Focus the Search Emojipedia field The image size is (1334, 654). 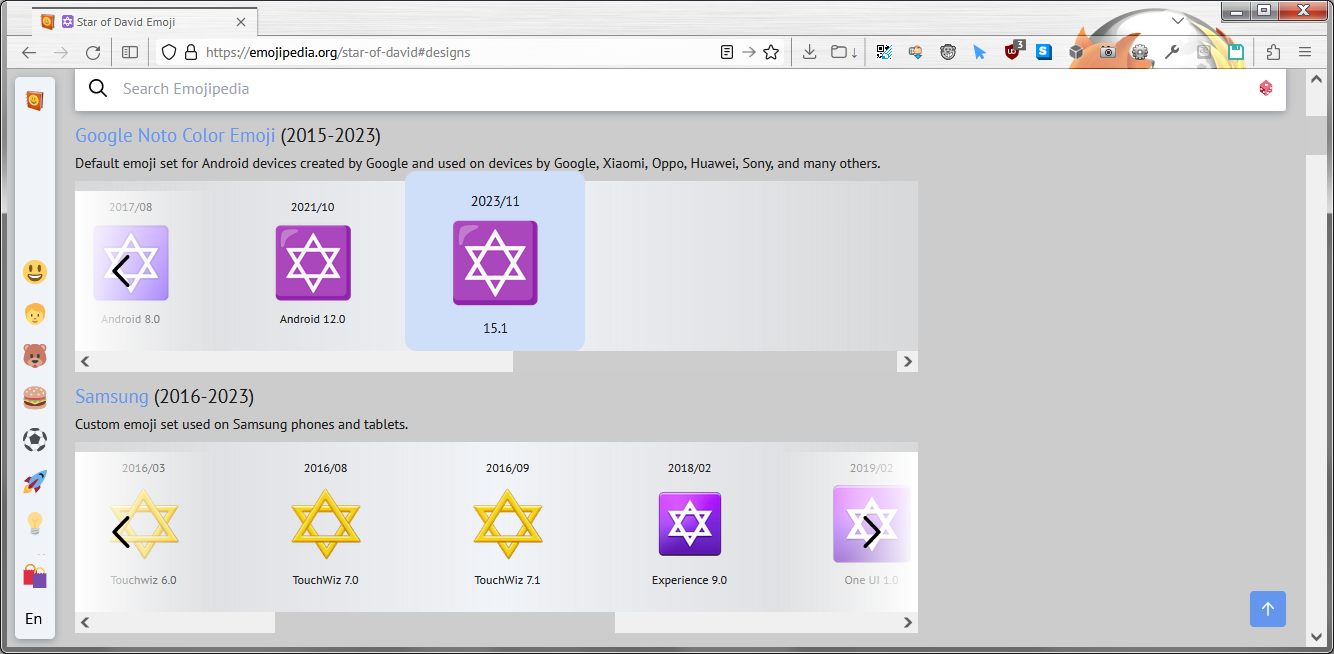pyautogui.click(x=680, y=89)
